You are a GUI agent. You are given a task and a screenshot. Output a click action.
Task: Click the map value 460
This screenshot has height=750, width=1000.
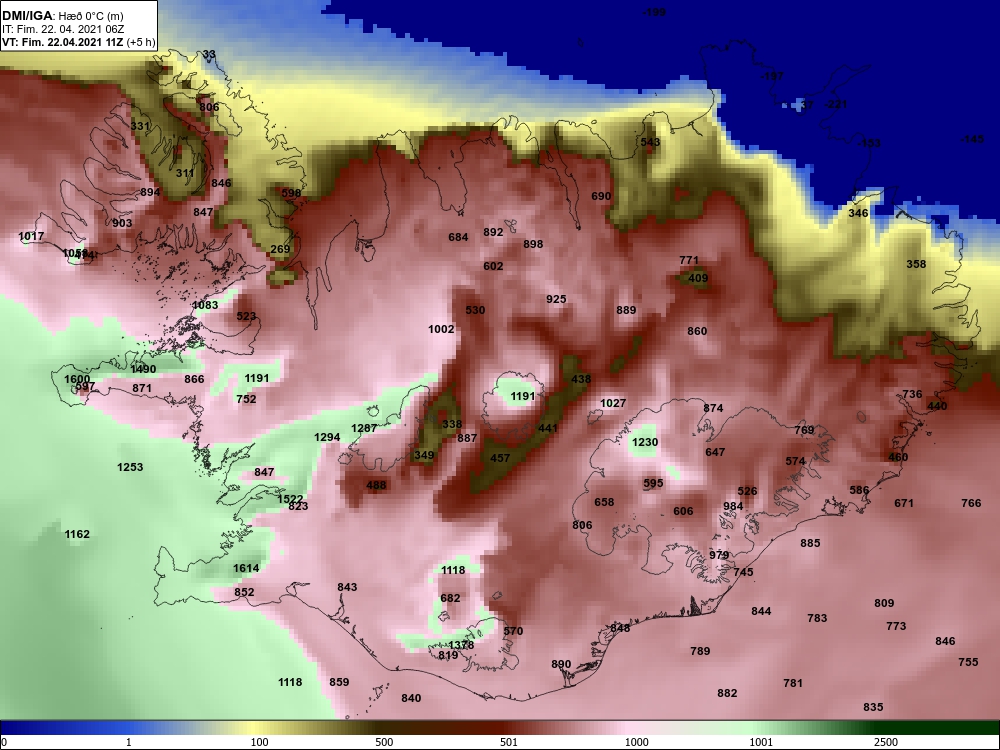point(898,457)
